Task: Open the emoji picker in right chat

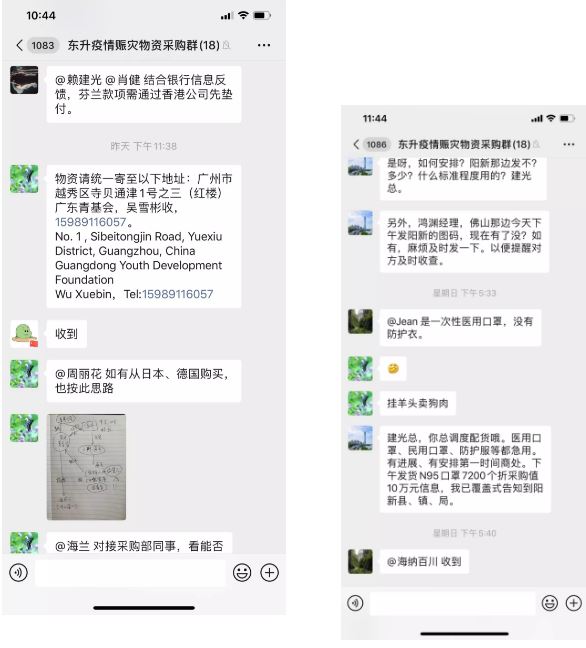Action: coord(550,603)
